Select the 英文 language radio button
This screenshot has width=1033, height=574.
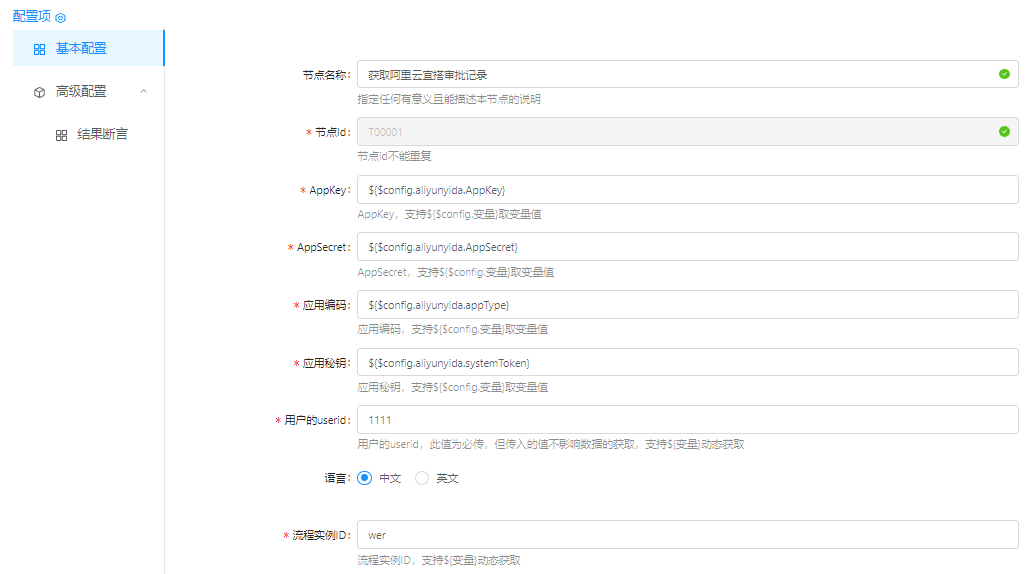(x=422, y=478)
